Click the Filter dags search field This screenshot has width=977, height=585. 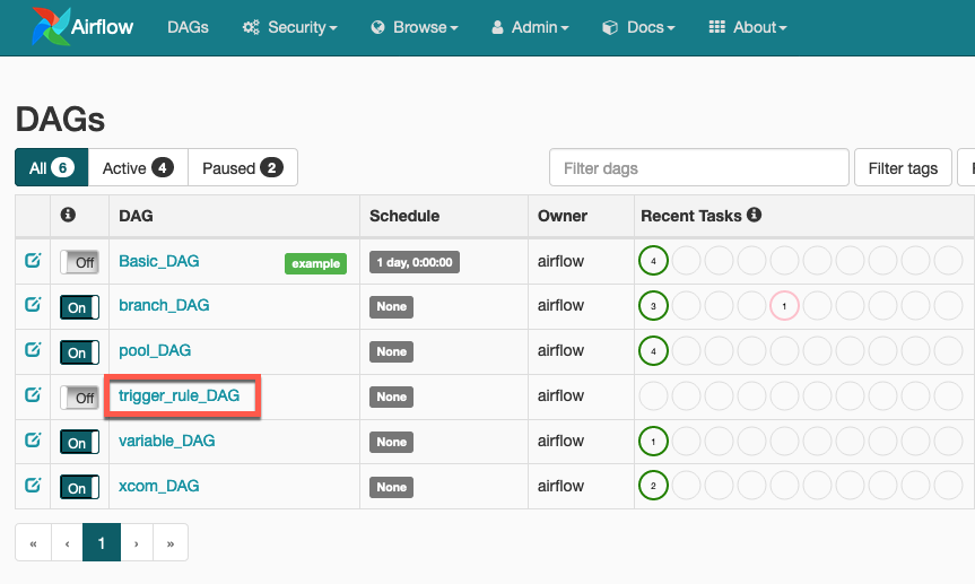click(x=698, y=168)
